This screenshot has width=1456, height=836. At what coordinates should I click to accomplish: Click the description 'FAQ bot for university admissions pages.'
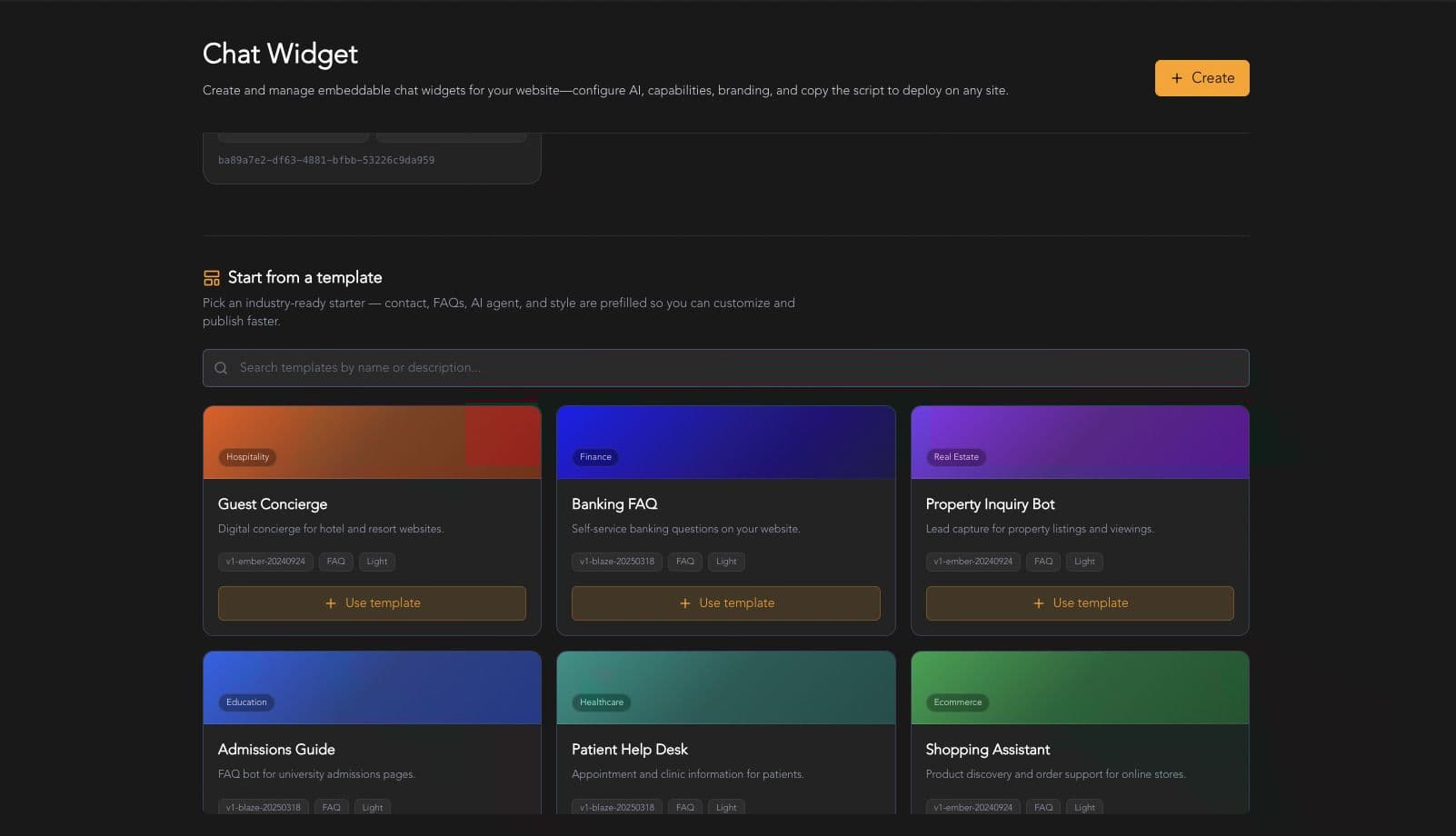click(x=316, y=774)
